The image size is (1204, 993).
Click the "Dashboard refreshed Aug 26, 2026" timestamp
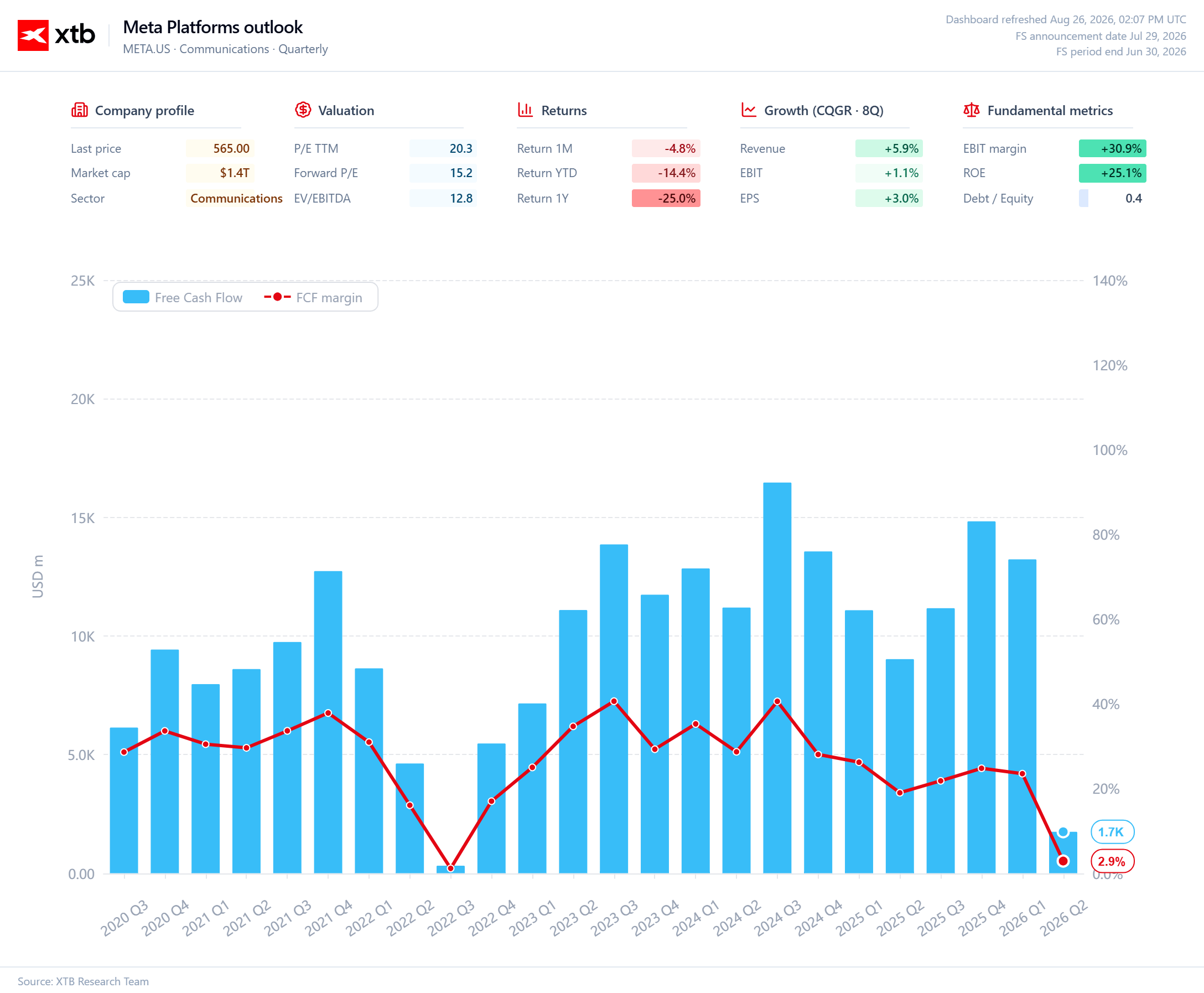coord(1066,19)
